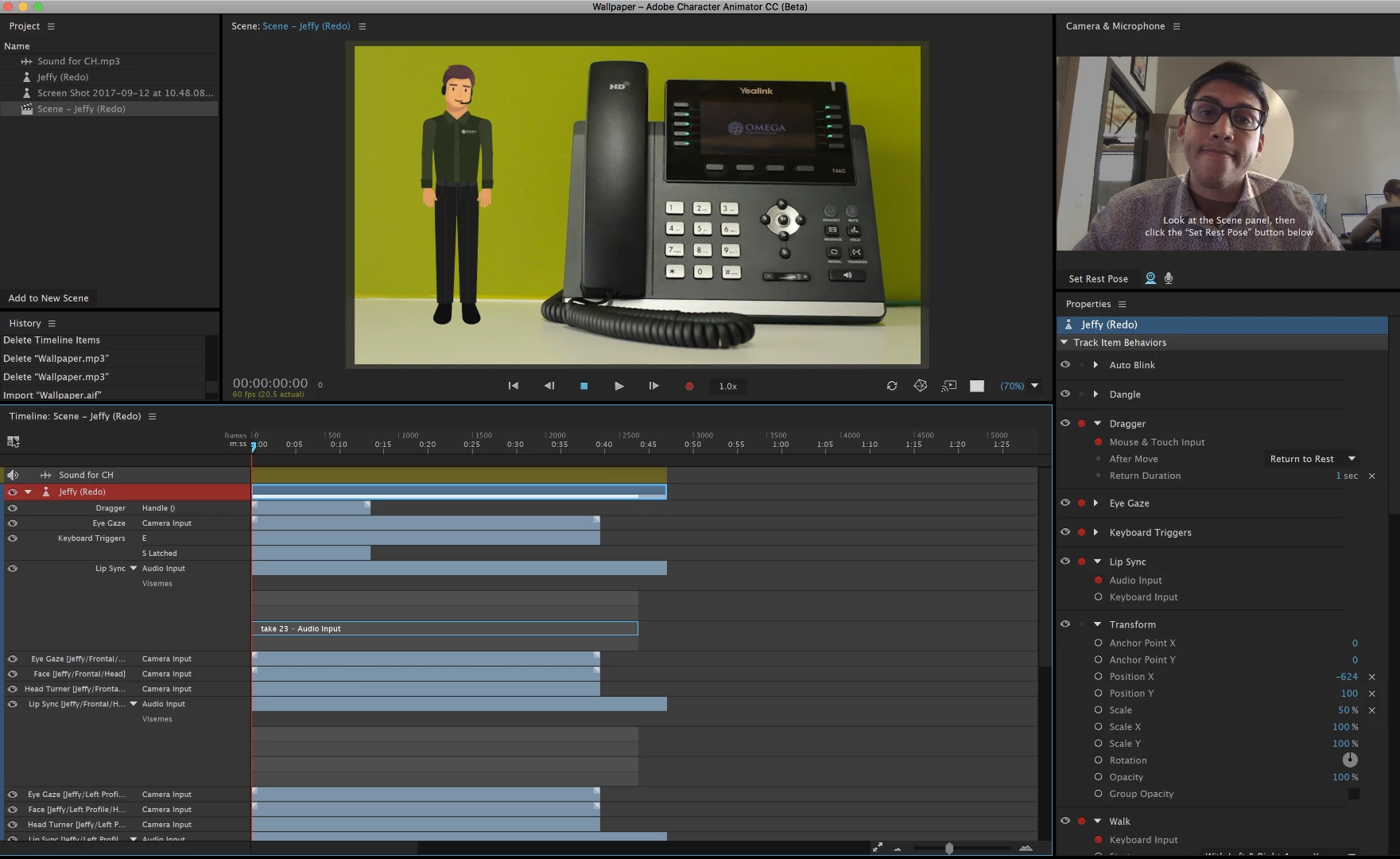The width and height of the screenshot is (1400, 859).
Task: Toggle visibility of Eye Gaze timeline row
Action: click(13, 523)
